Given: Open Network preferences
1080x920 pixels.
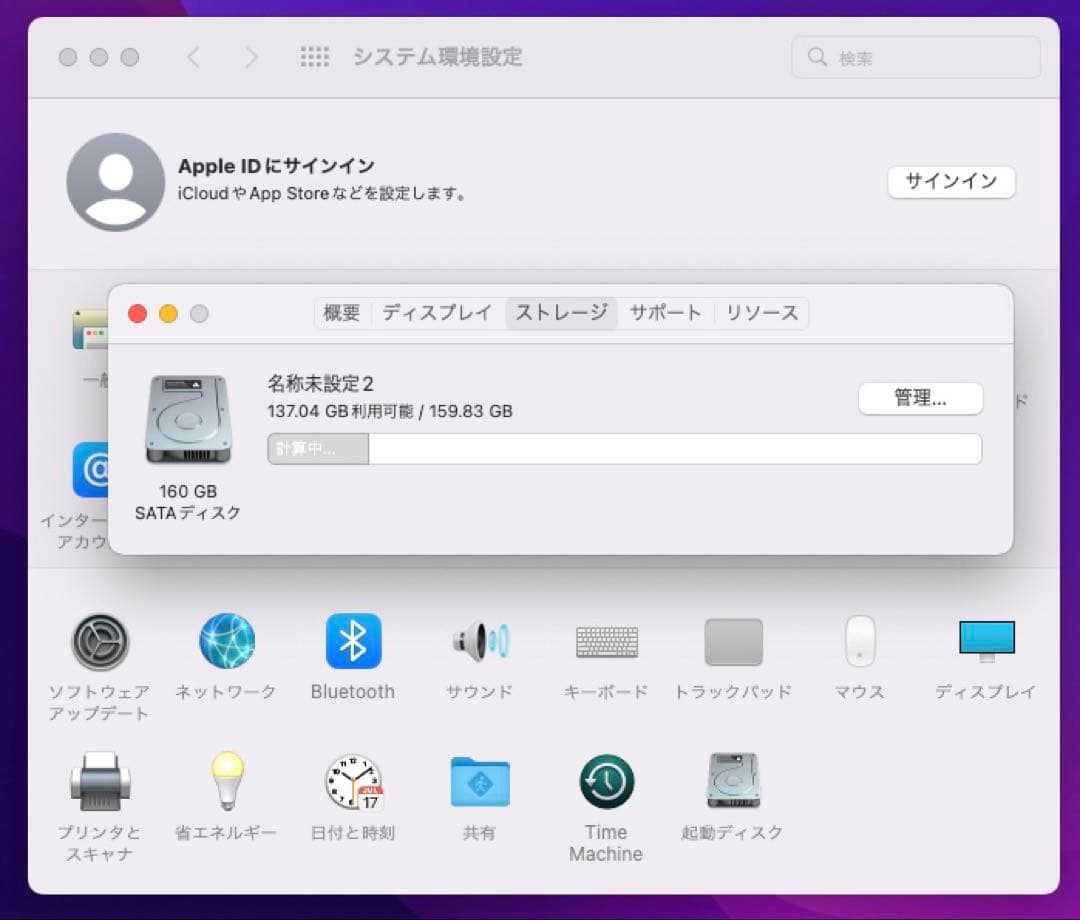Looking at the screenshot, I should click(226, 643).
